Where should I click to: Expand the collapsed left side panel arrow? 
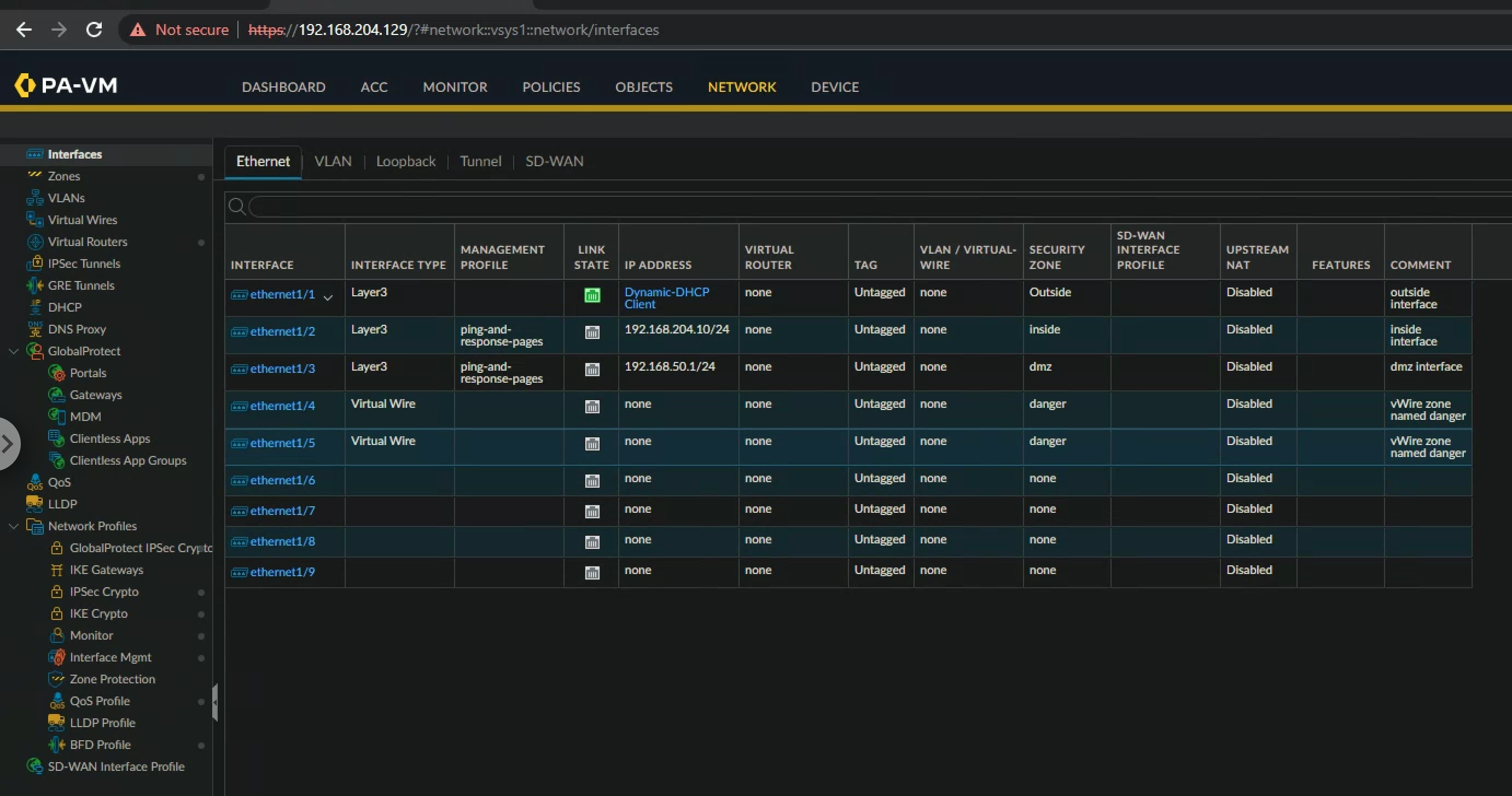[8, 443]
